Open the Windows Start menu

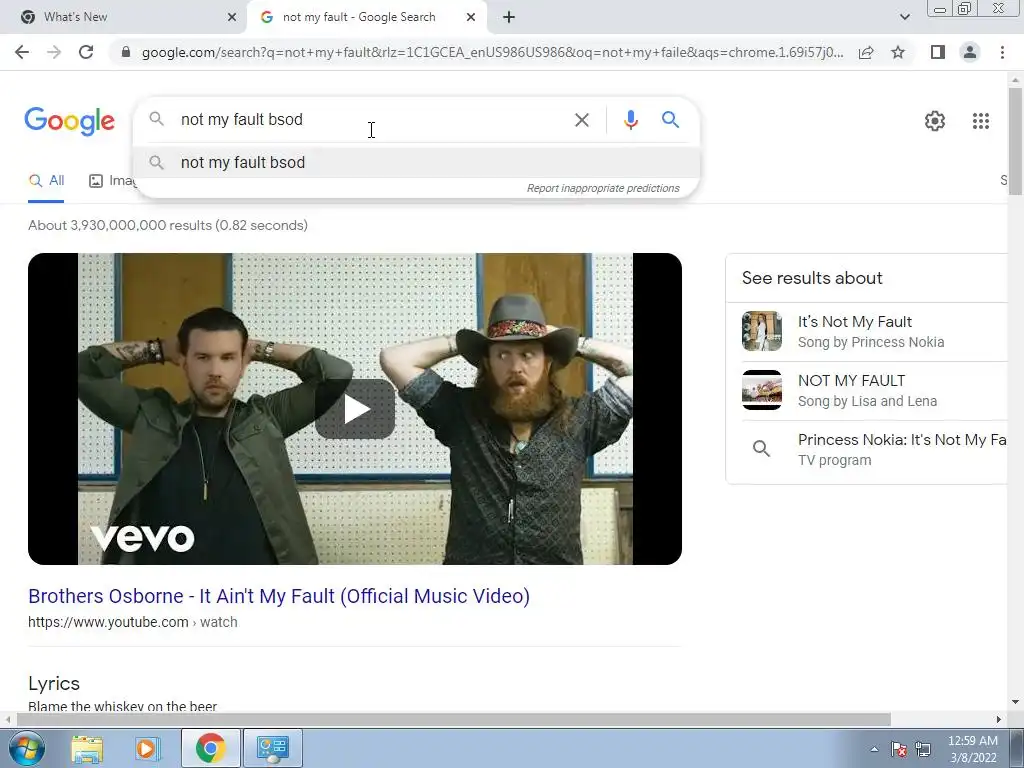(x=27, y=748)
